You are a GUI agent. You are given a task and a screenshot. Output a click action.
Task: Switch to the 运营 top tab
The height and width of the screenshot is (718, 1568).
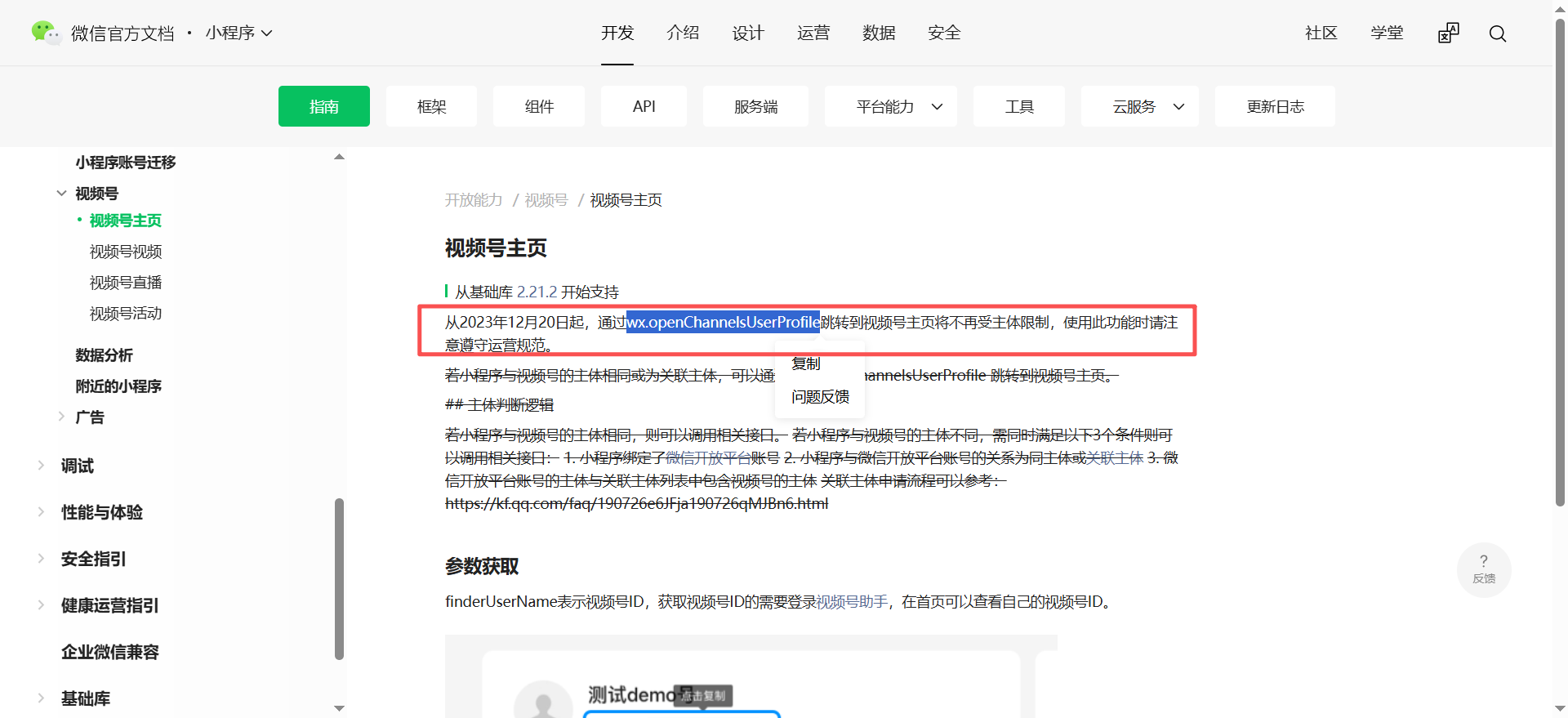(x=813, y=33)
